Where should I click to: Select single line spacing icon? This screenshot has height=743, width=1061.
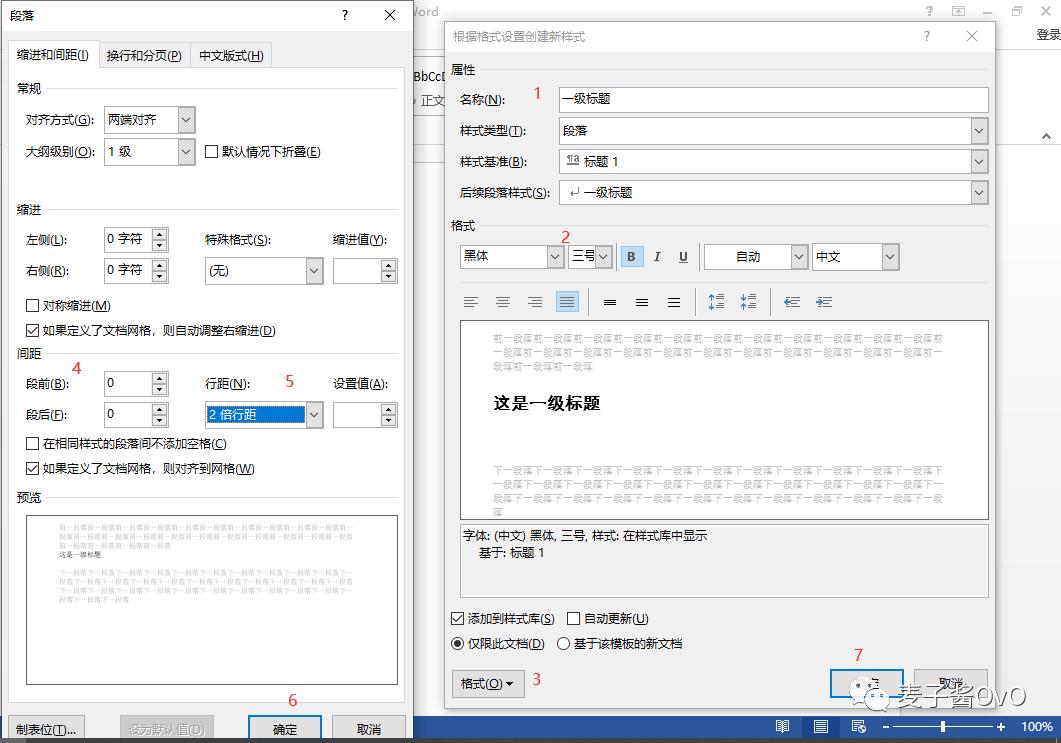click(608, 301)
